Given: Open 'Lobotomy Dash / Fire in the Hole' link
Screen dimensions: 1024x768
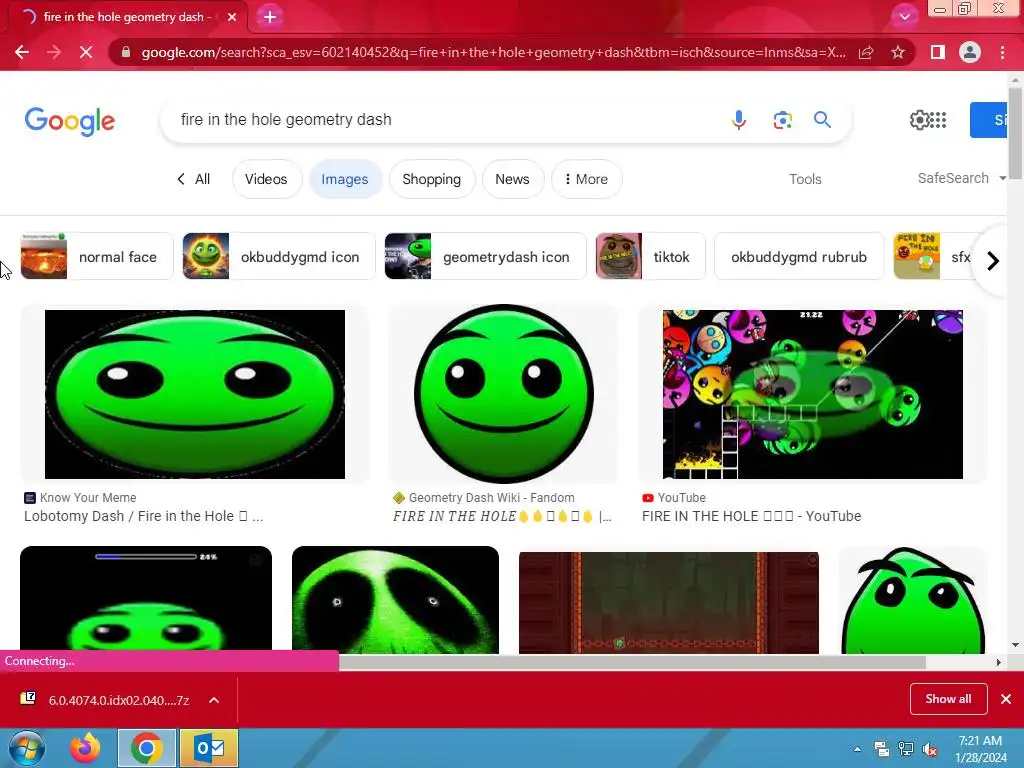Looking at the screenshot, I should pos(144,516).
